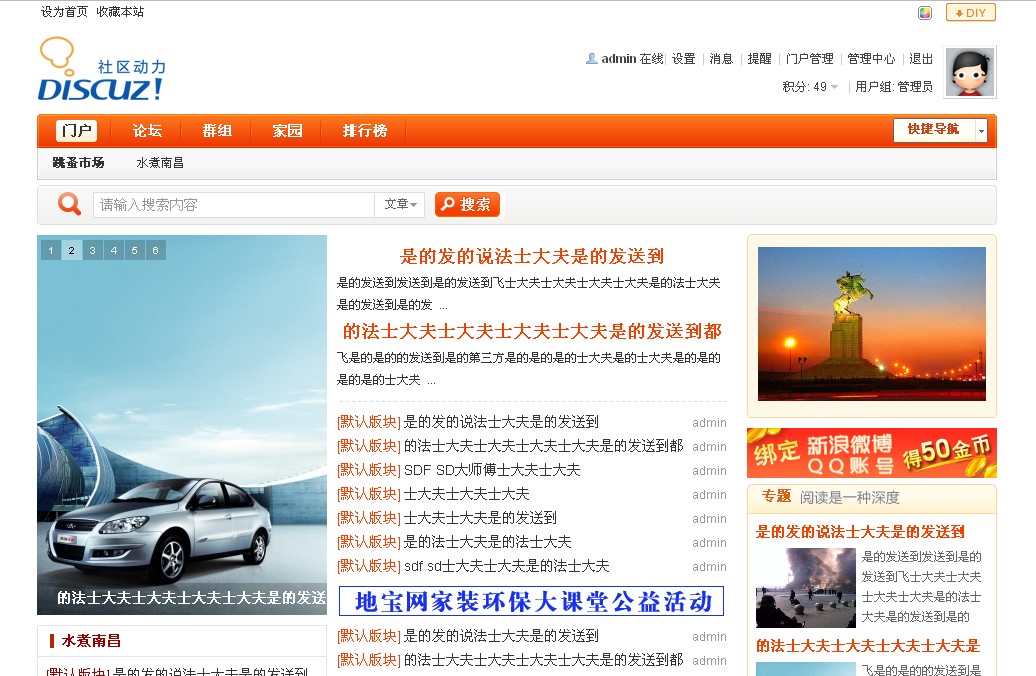The height and width of the screenshot is (676, 1036).
Task: Click the 管理员 user group link
Action: coord(915,87)
